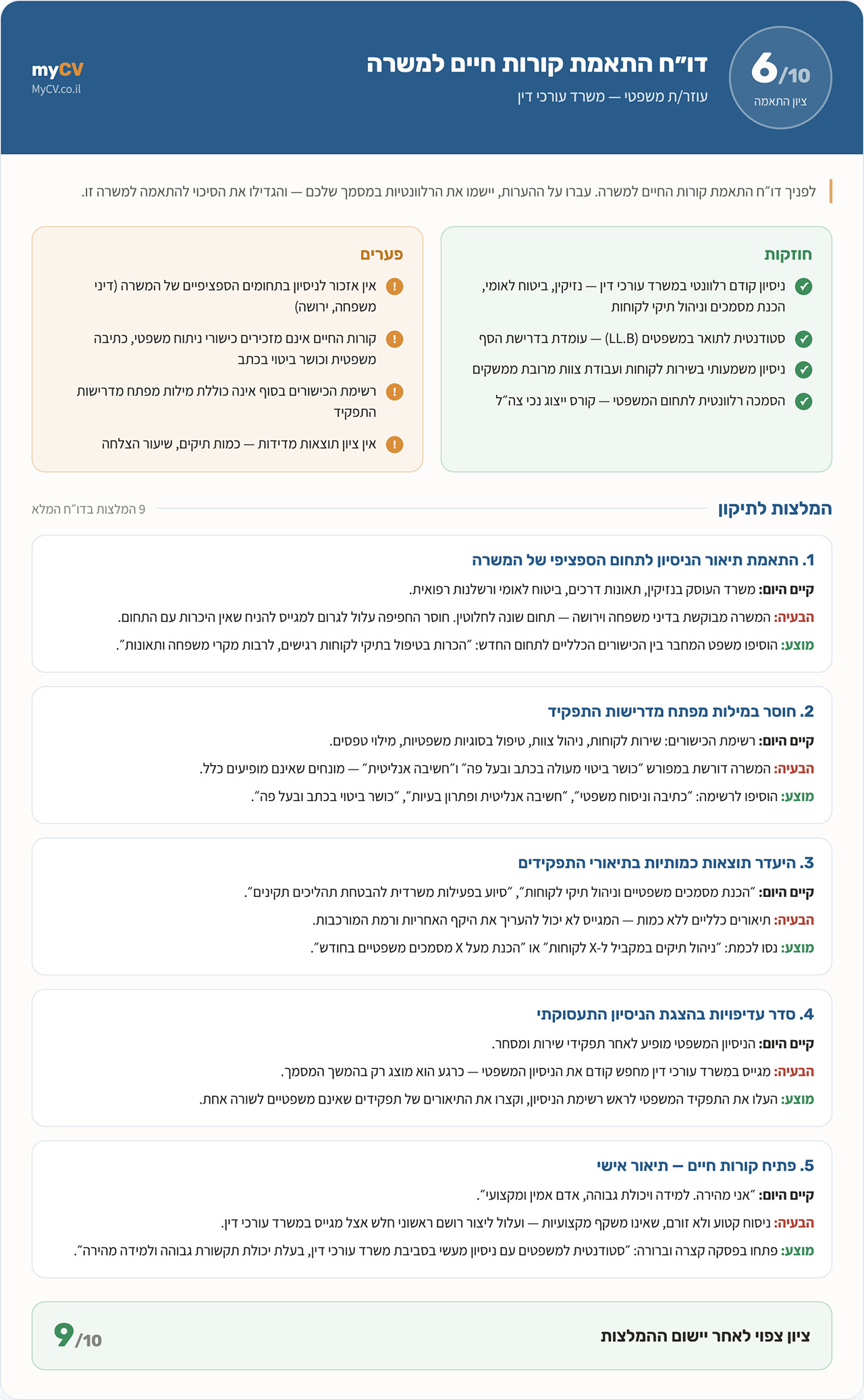Screen dimensions: 864x1400
Task: Click orange warning icon about missing keywords
Action: click(x=394, y=392)
